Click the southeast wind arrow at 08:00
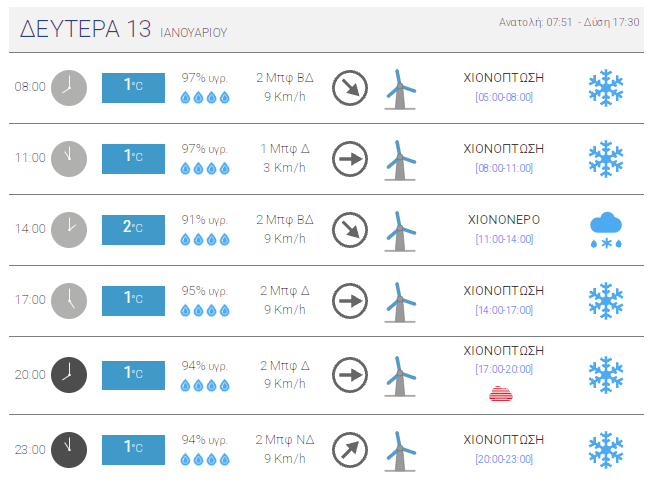The height and width of the screenshot is (485, 670). (350, 87)
